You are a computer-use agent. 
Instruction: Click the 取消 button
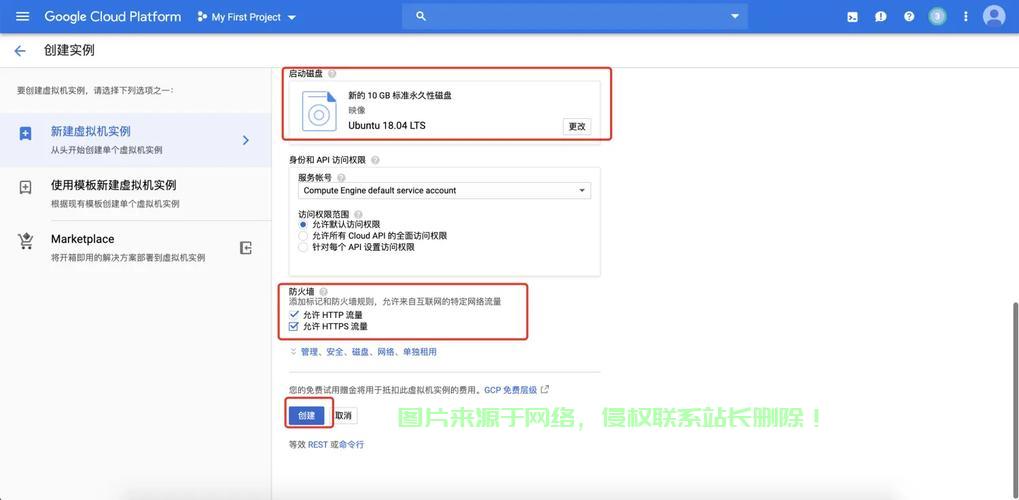tap(343, 415)
